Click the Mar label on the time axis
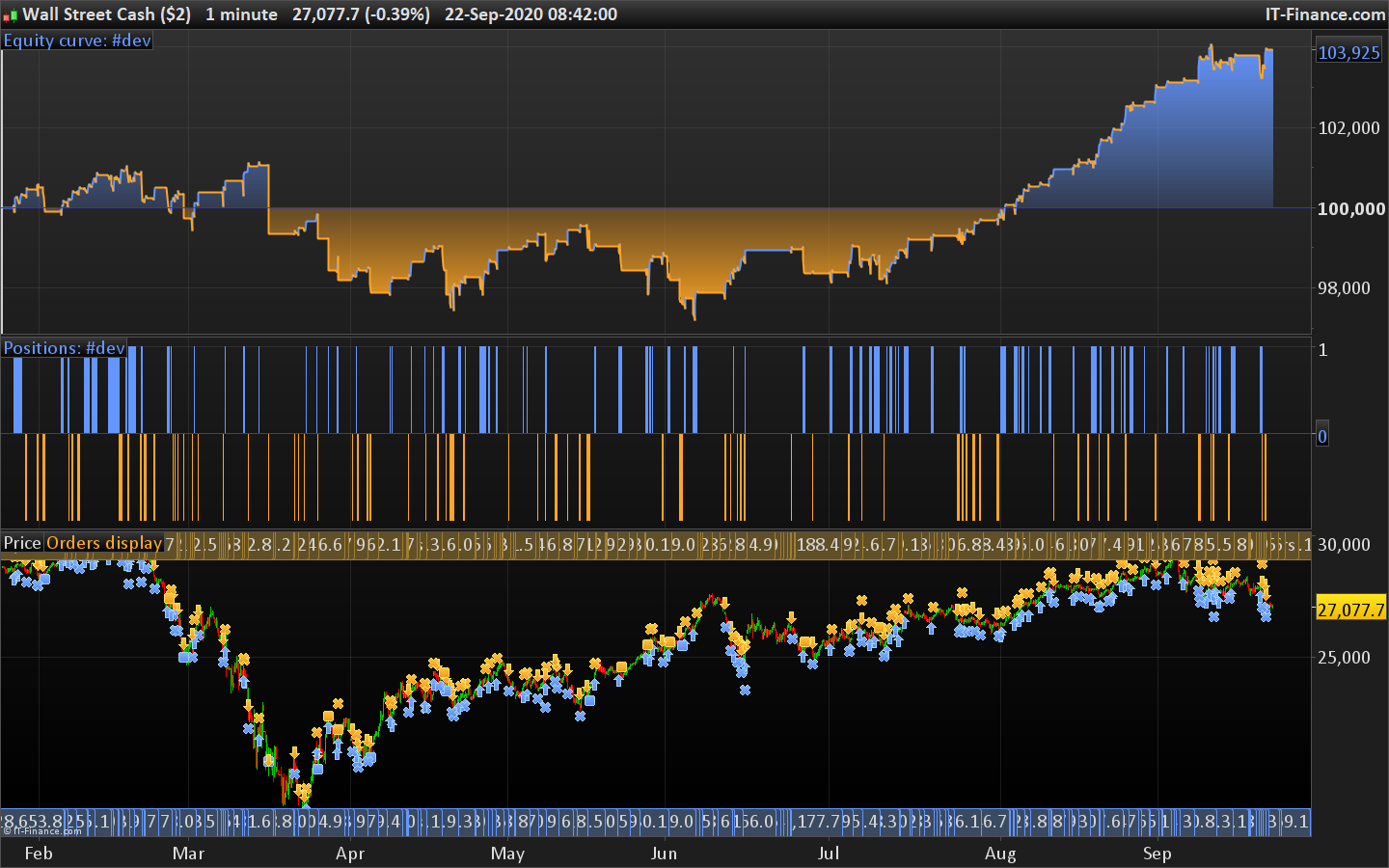Viewport: 1389px width, 868px height. click(188, 854)
